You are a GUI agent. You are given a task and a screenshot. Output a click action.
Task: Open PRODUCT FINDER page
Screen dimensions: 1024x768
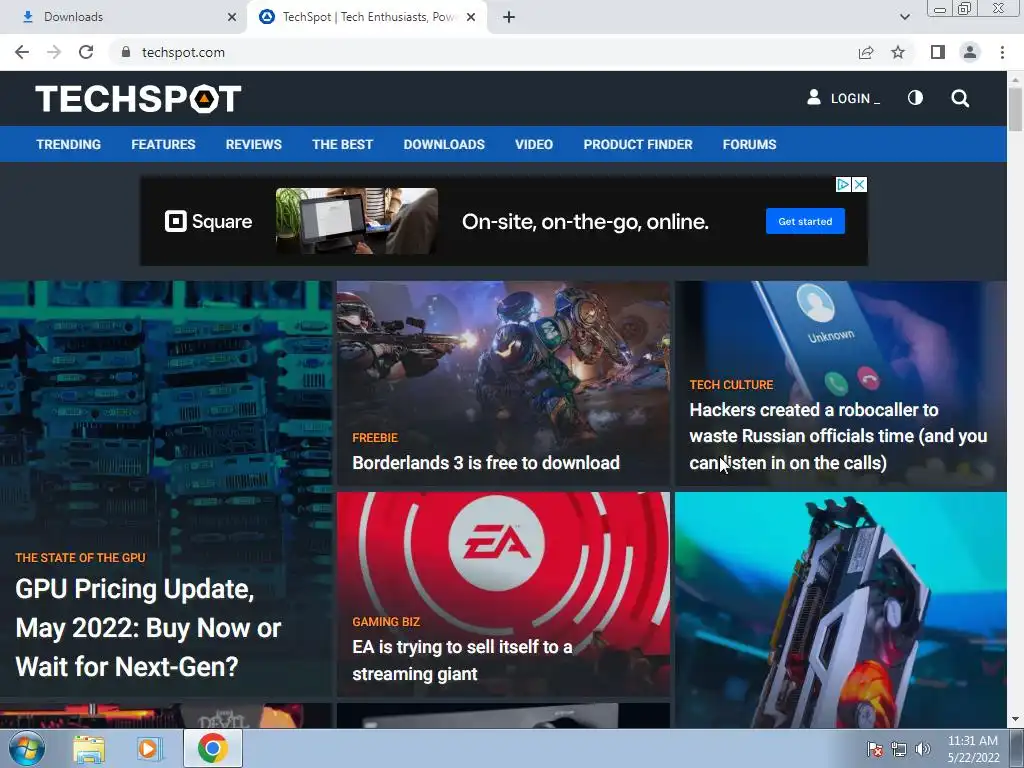638,144
